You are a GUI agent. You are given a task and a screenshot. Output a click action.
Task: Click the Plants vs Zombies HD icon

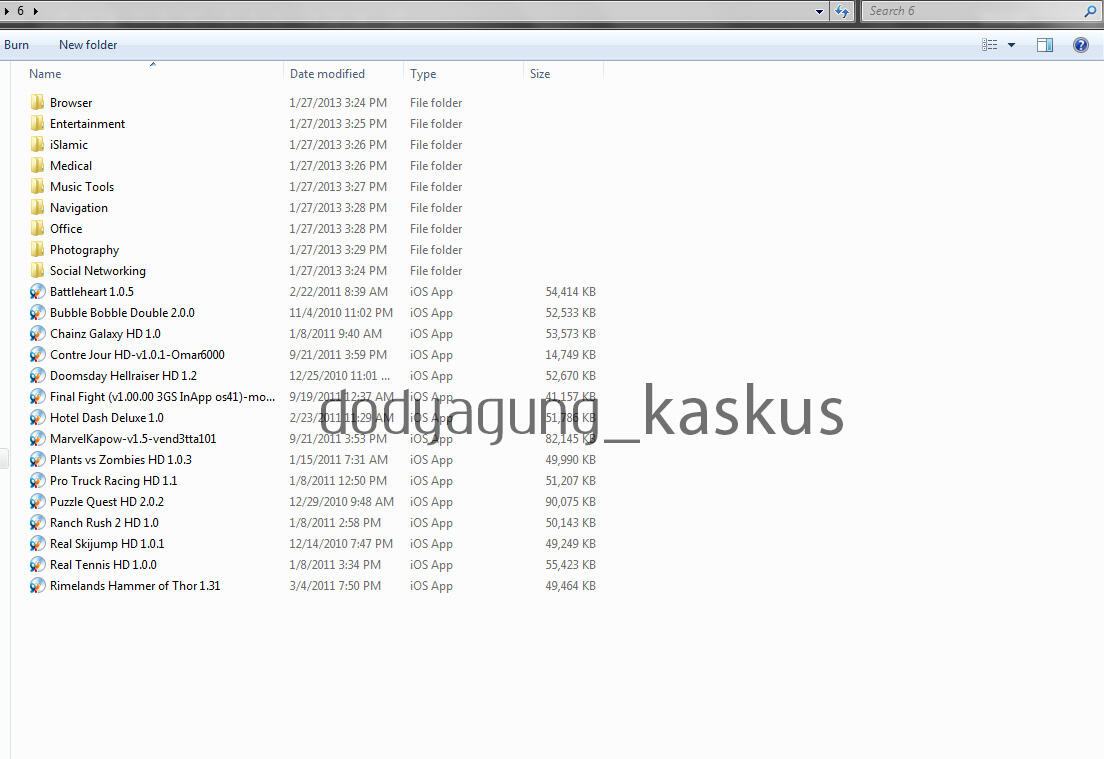(37, 460)
